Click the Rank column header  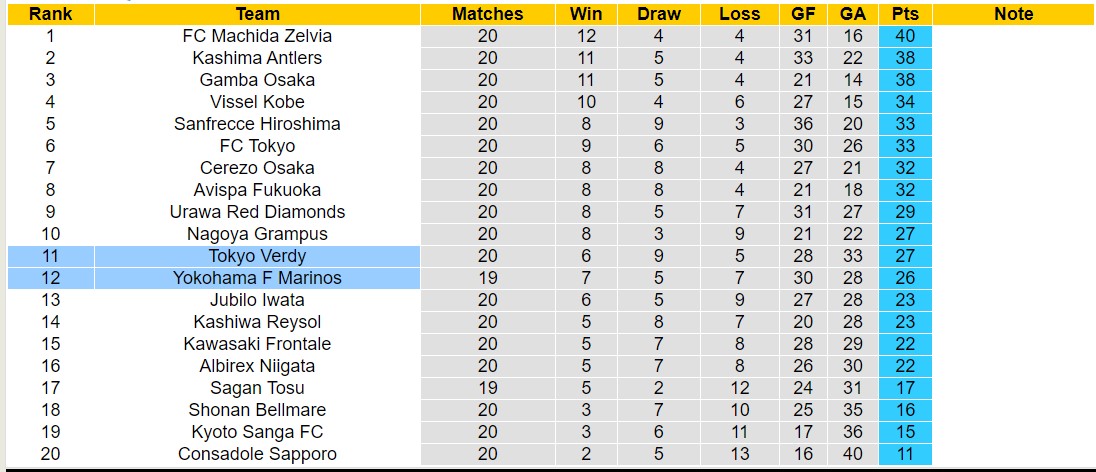[x=50, y=14]
